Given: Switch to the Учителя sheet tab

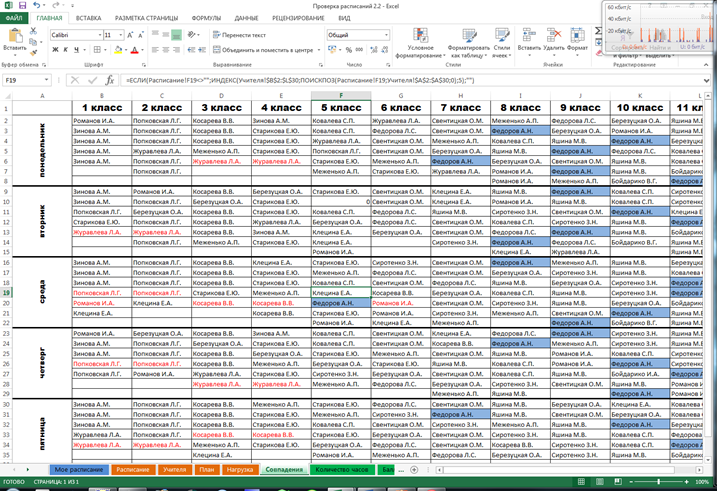Looking at the screenshot, I should (173, 468).
